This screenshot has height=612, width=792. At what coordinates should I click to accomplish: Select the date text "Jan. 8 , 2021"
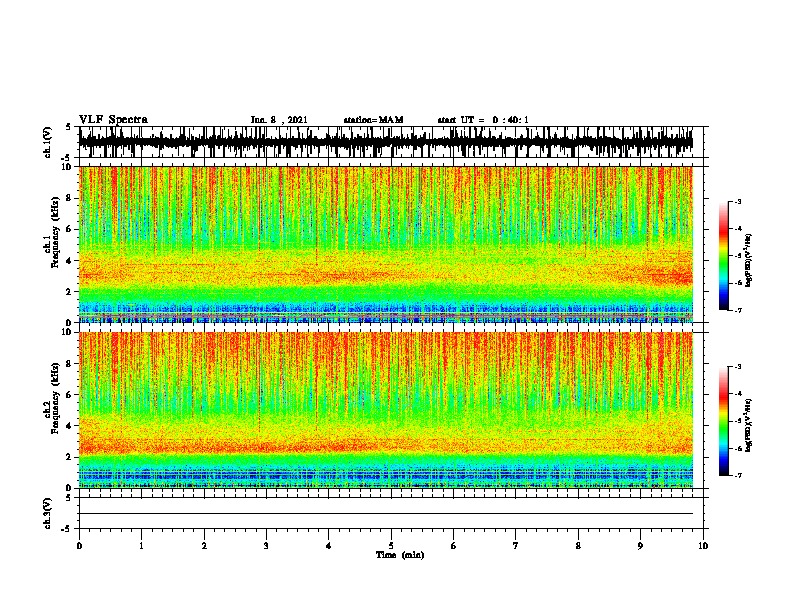coord(279,120)
